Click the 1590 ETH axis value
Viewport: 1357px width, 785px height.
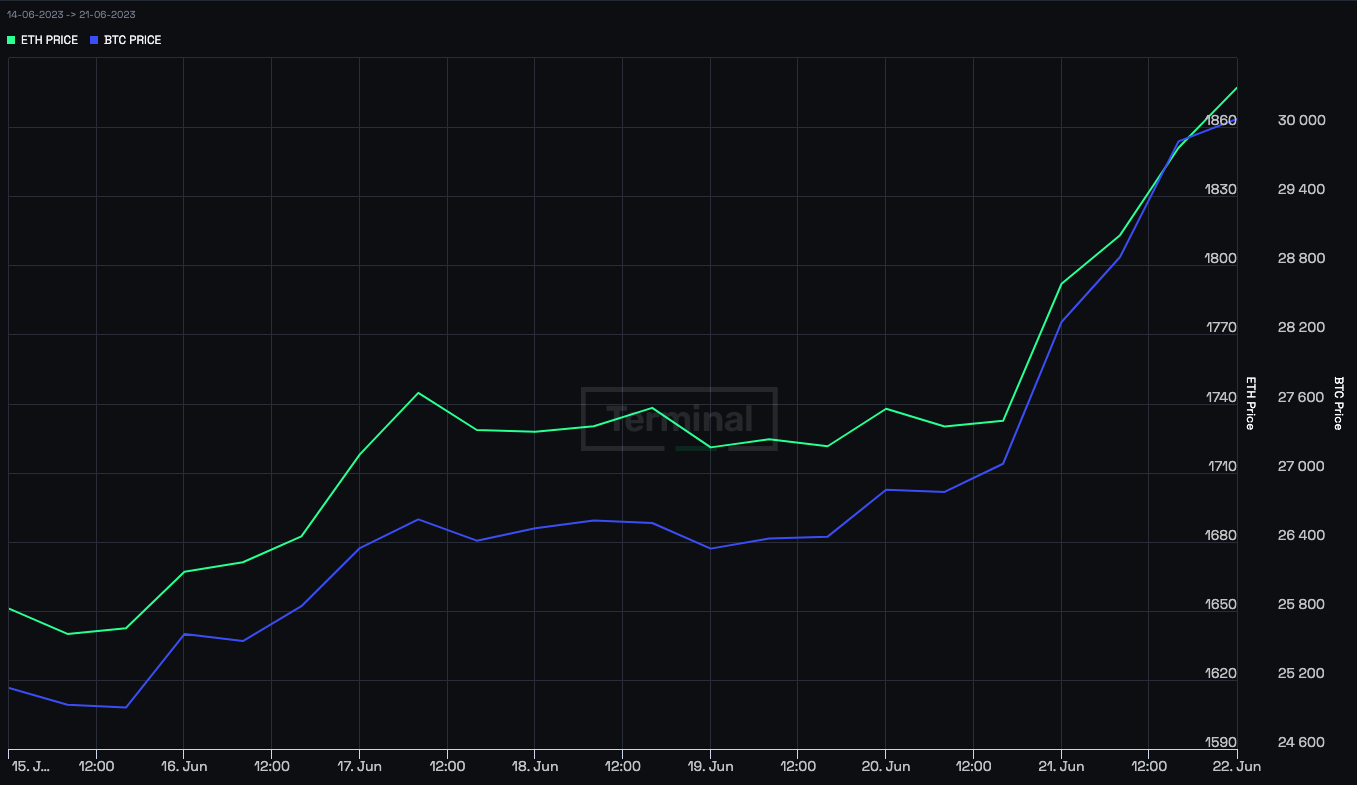coord(1222,742)
